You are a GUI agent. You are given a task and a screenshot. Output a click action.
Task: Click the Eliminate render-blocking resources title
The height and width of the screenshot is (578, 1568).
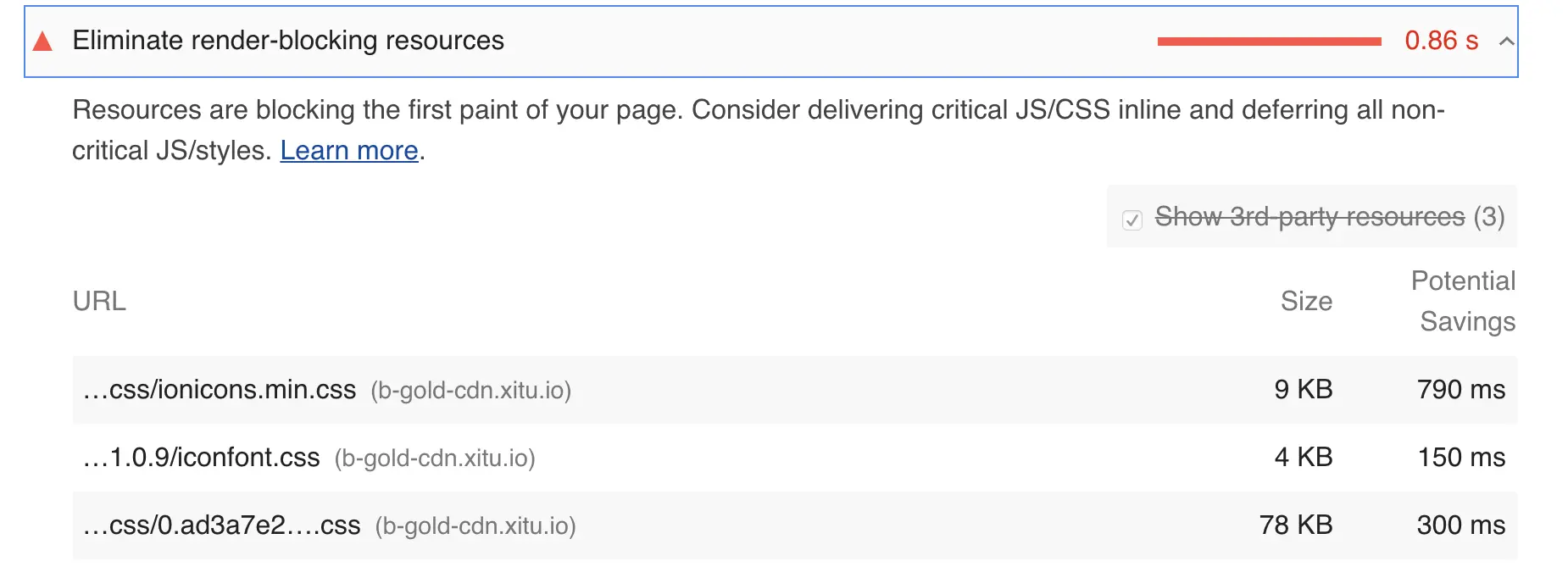coord(288,41)
